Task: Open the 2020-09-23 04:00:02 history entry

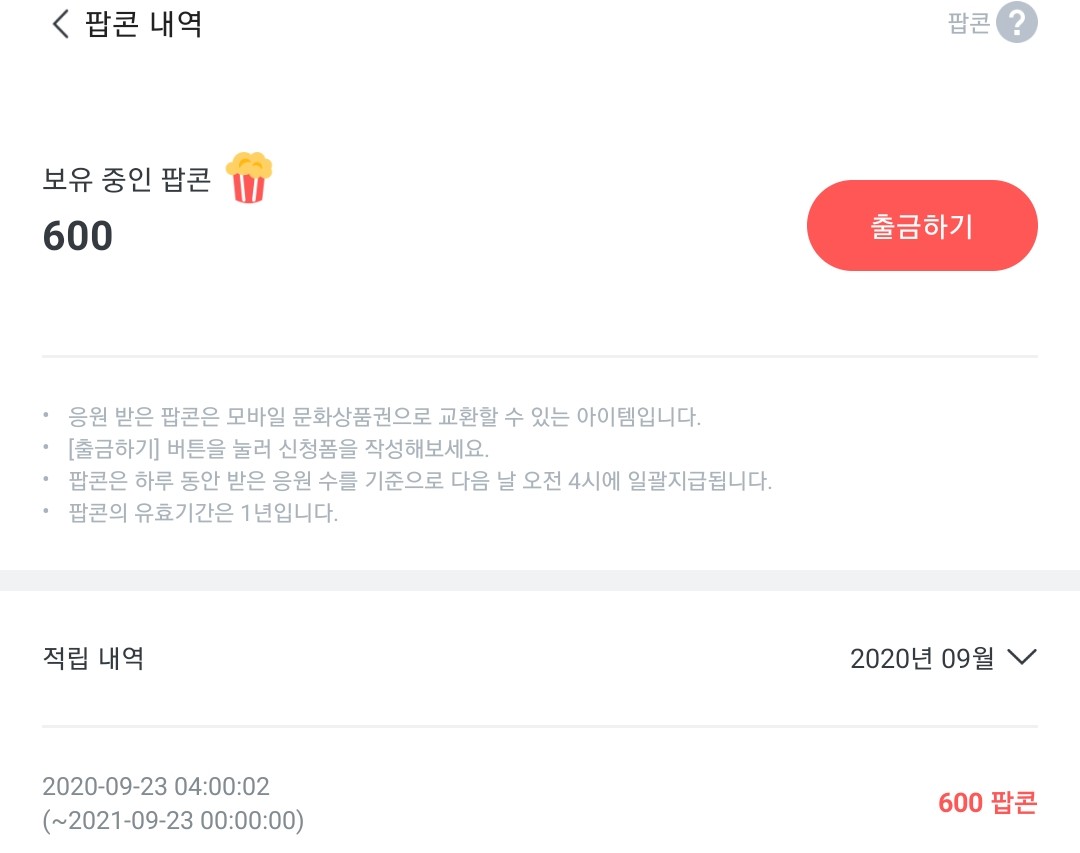Action: point(156,787)
